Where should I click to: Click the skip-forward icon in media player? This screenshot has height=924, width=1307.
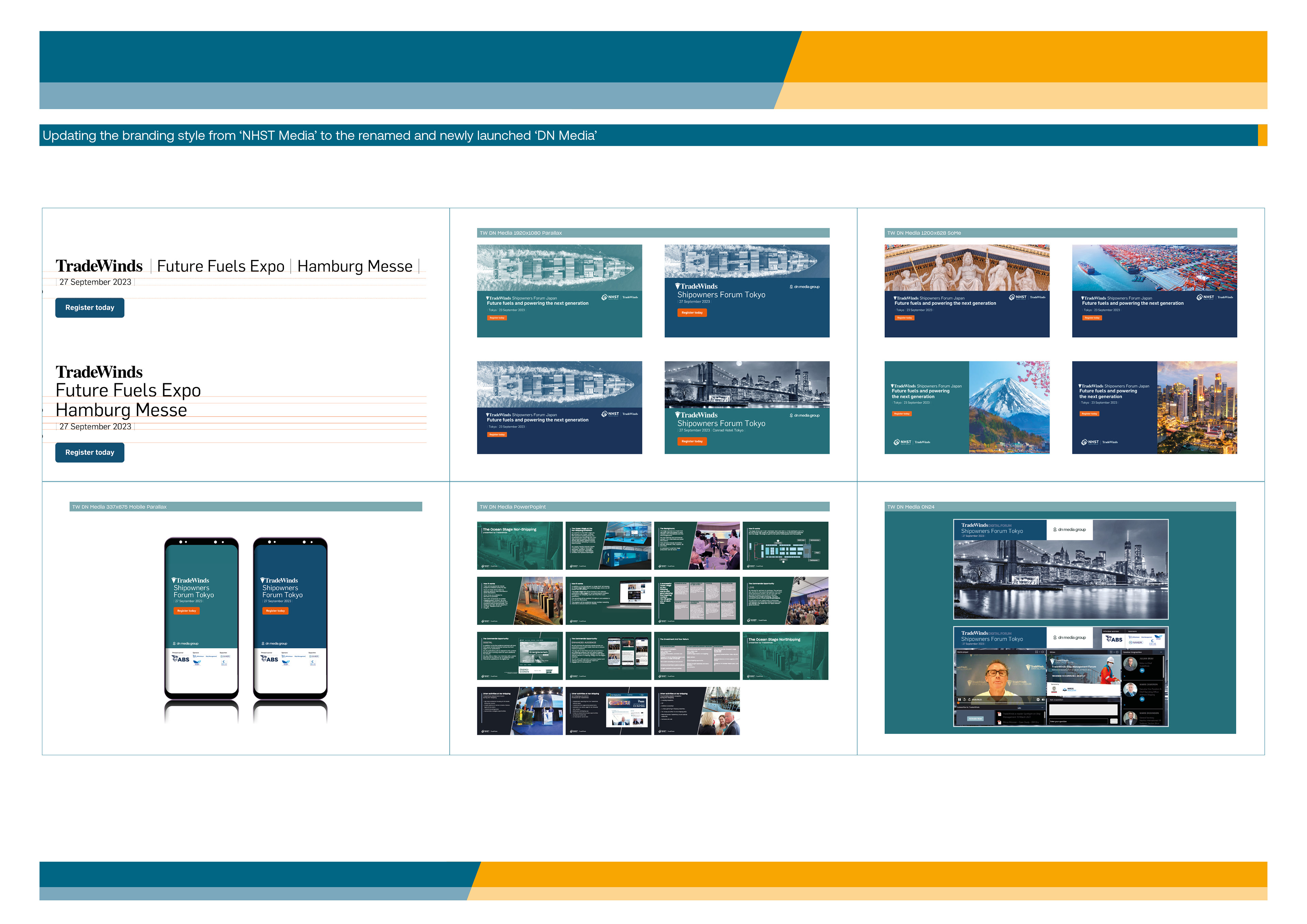click(x=969, y=700)
